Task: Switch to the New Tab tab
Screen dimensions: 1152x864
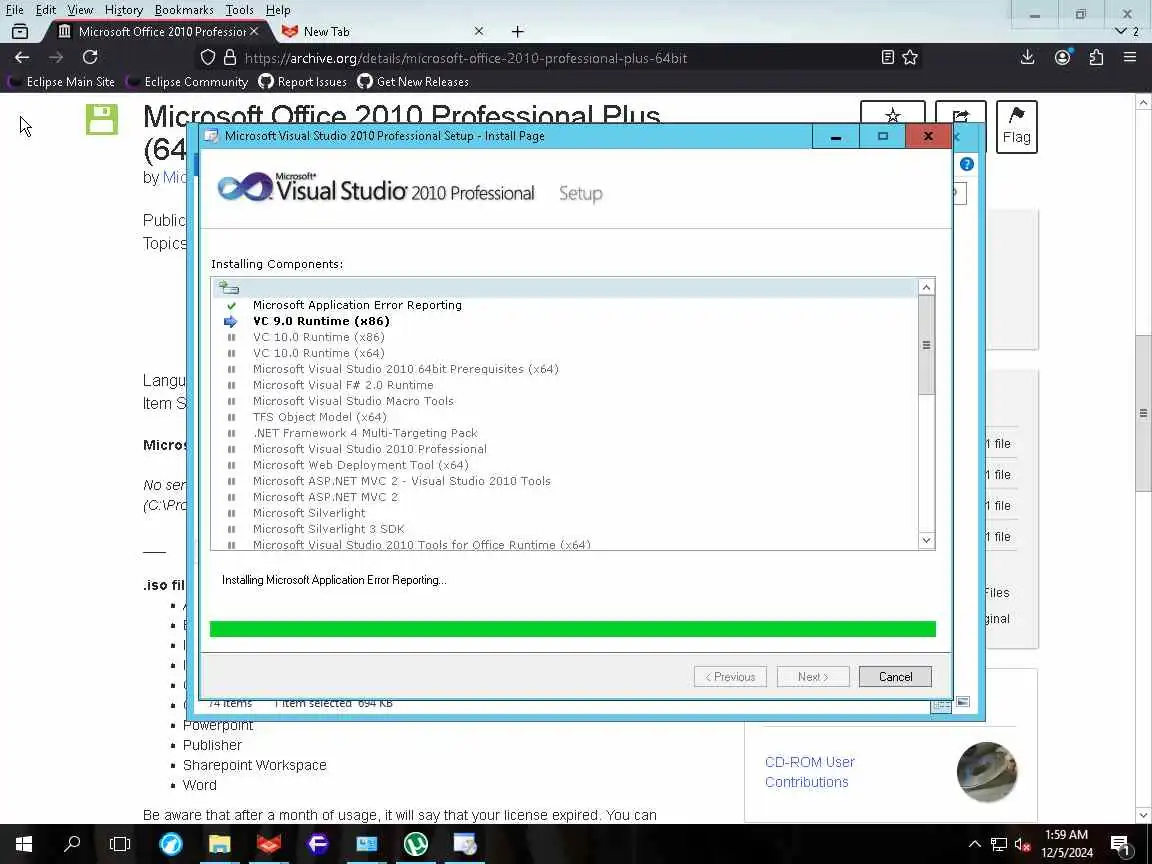Action: pos(382,32)
